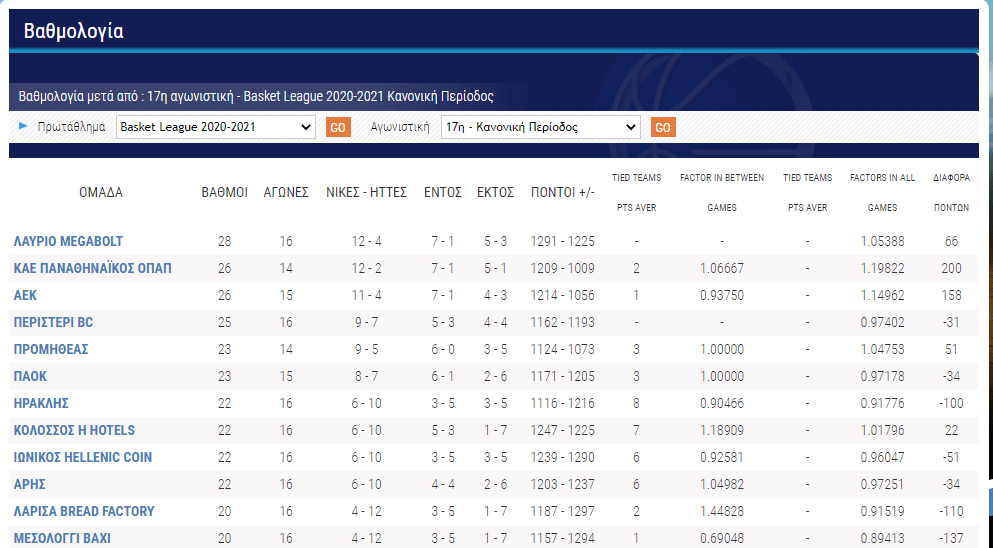Select ΗΡΑΚΛΗΣ in standings

(41, 403)
